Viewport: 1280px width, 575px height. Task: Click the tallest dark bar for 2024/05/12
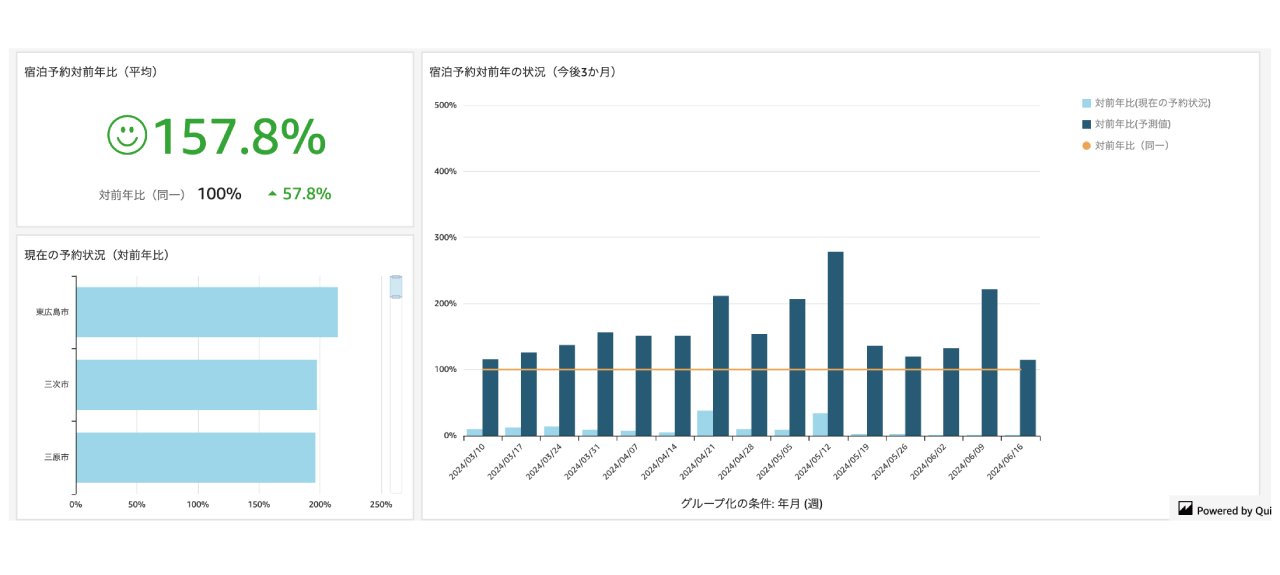point(835,344)
